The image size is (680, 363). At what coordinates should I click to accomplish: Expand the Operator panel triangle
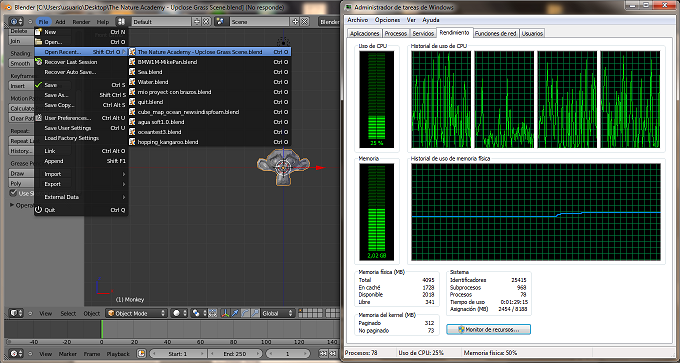pos(12,205)
